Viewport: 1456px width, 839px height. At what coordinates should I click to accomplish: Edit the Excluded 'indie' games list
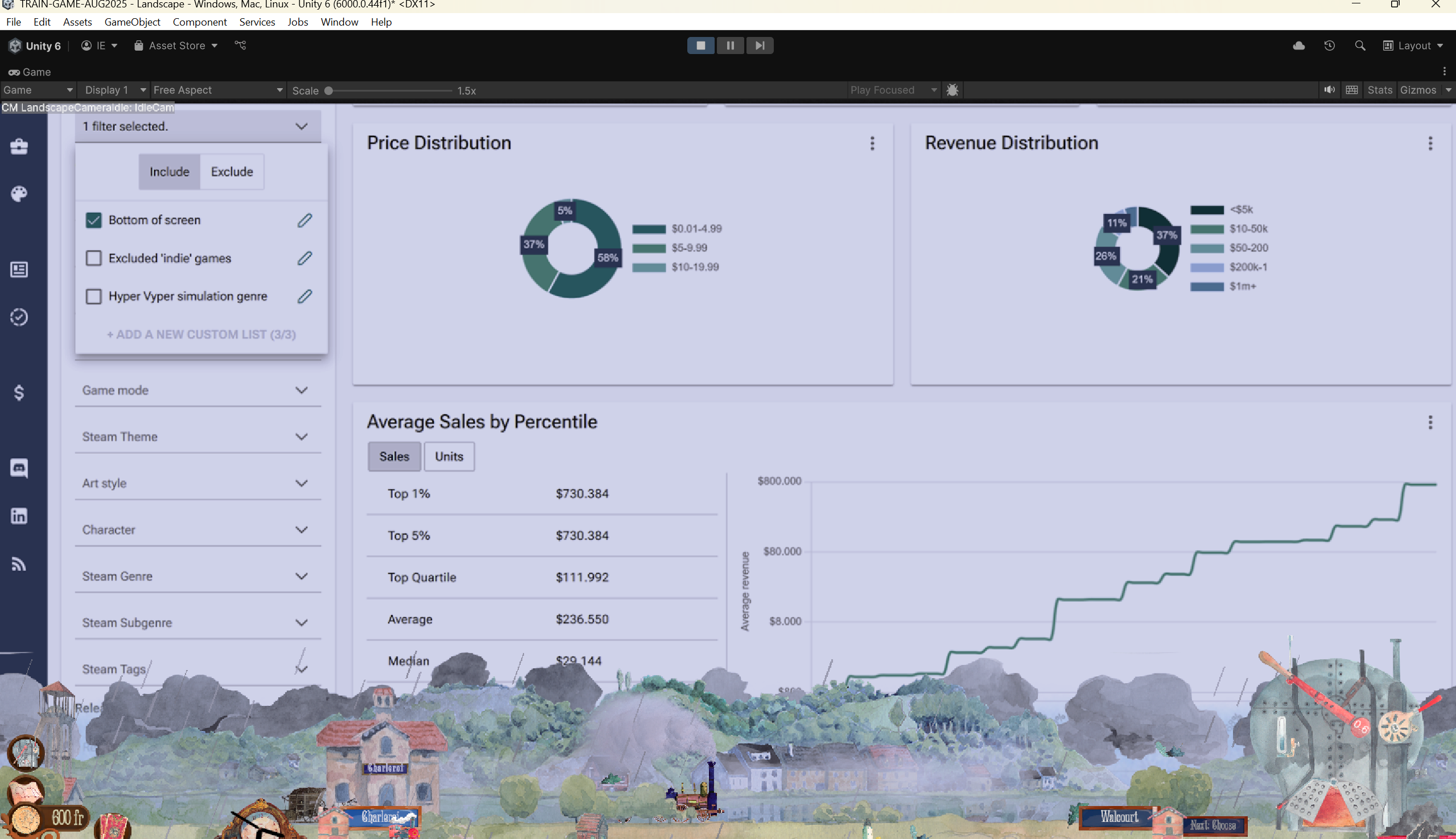[x=304, y=258]
